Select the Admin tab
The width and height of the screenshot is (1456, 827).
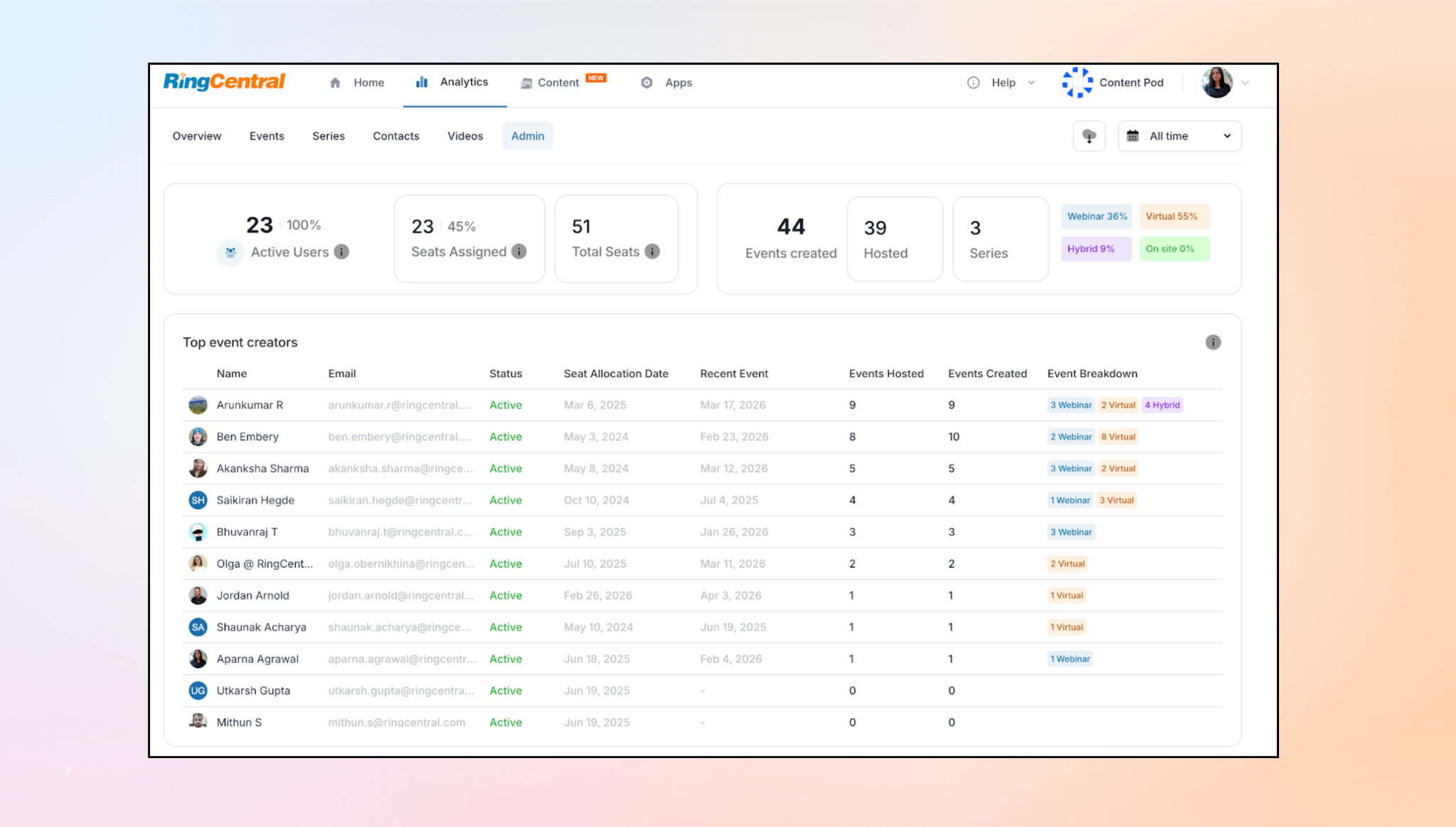(x=528, y=136)
